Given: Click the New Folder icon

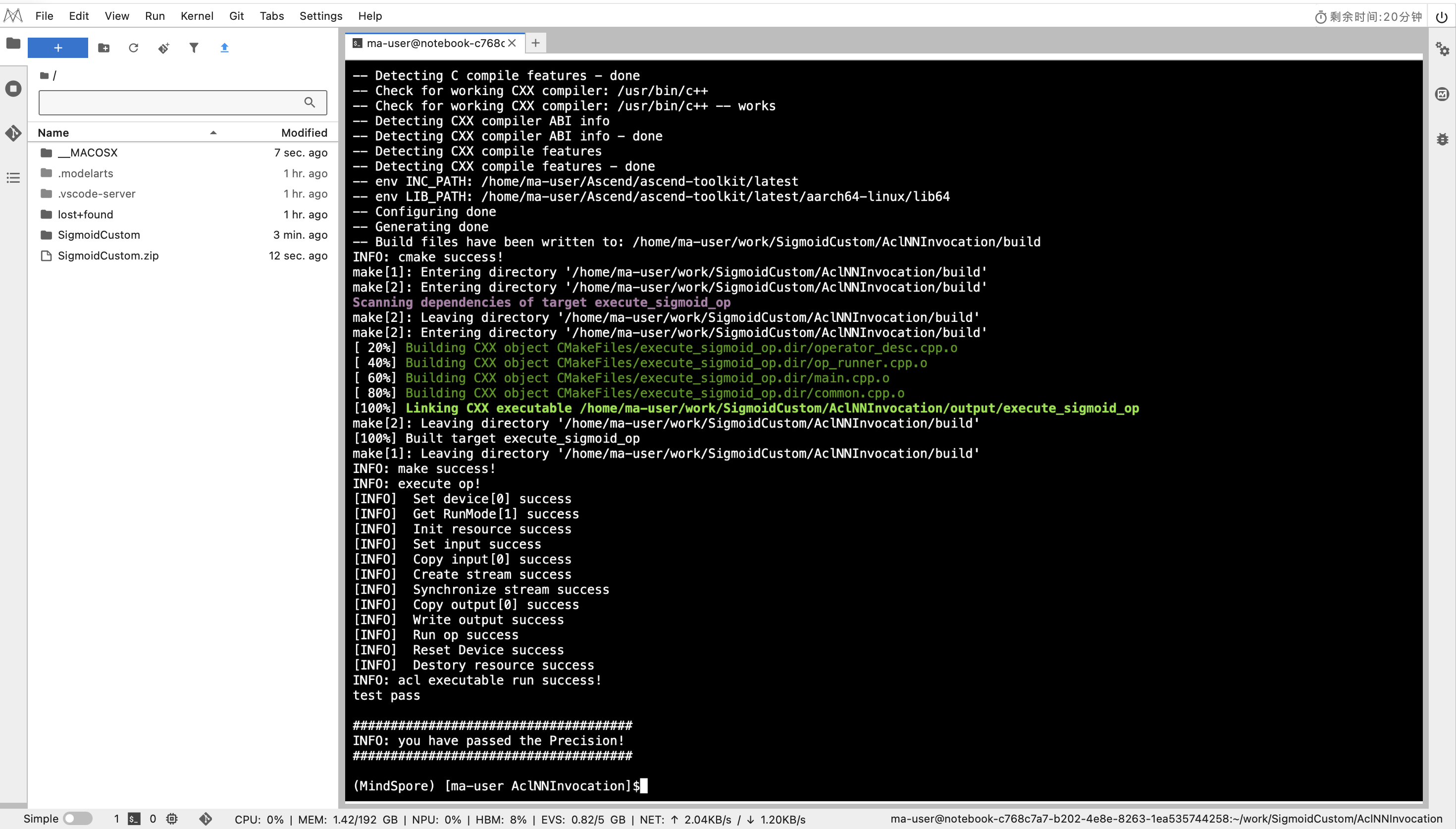Looking at the screenshot, I should 104,48.
